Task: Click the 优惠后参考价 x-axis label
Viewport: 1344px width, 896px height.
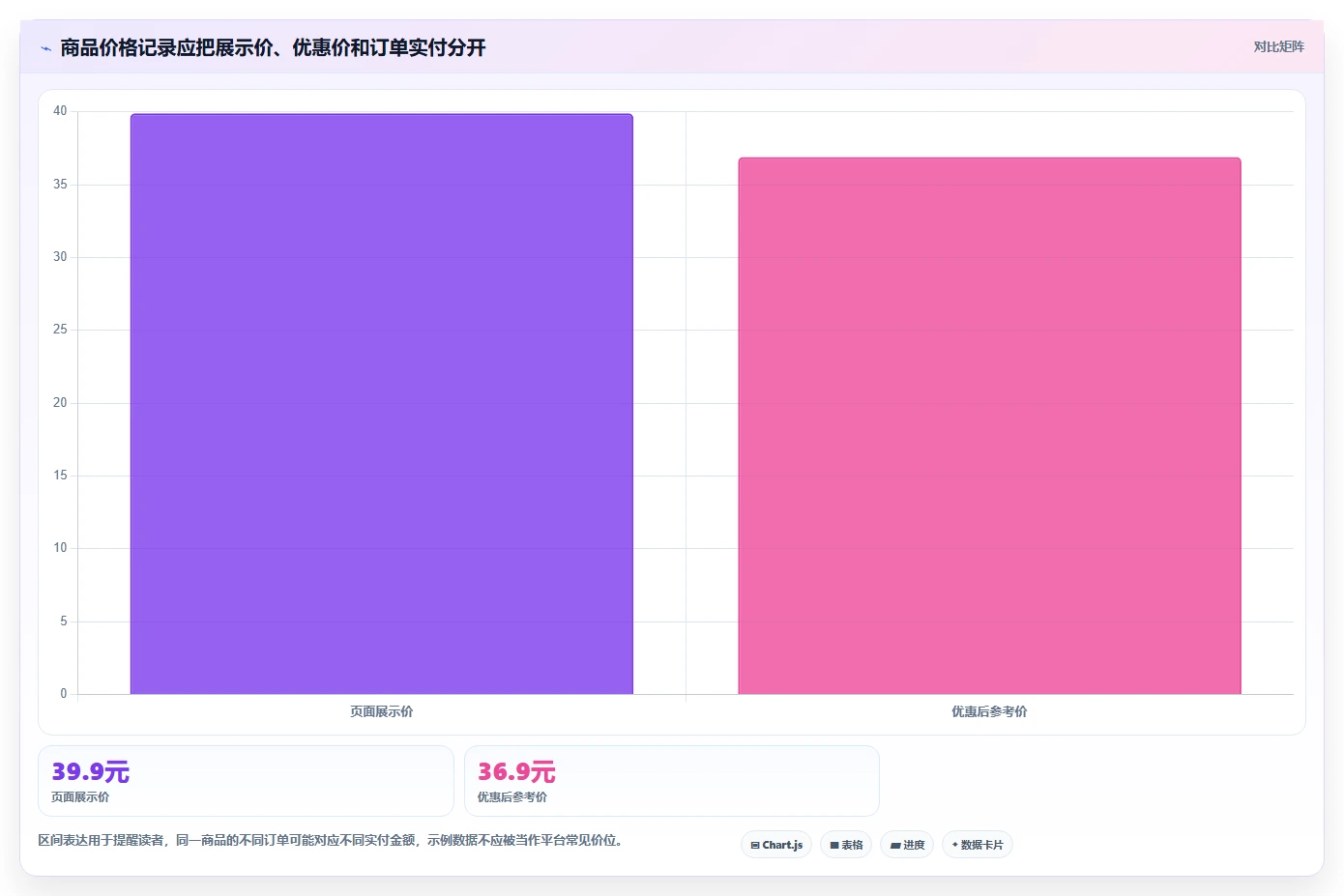Action: click(x=989, y=711)
